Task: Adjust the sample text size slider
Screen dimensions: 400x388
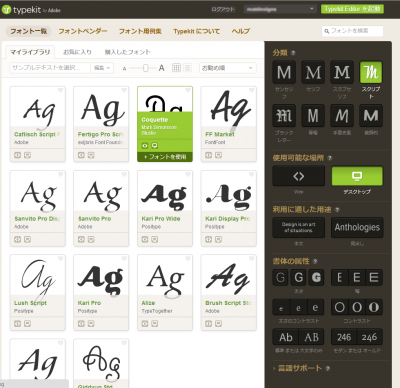Action: 145,68
